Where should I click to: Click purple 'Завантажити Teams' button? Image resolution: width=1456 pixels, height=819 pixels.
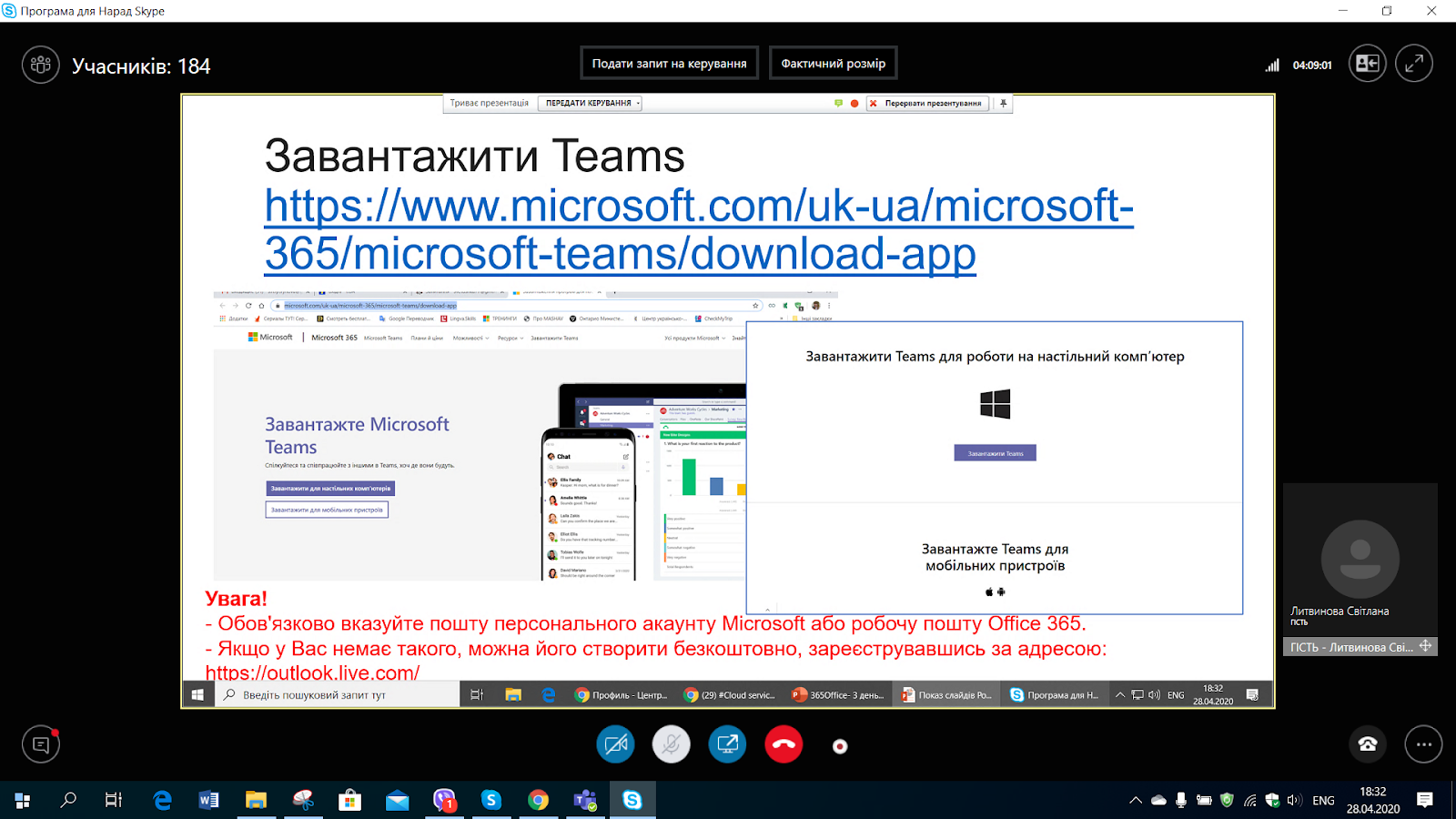(995, 453)
